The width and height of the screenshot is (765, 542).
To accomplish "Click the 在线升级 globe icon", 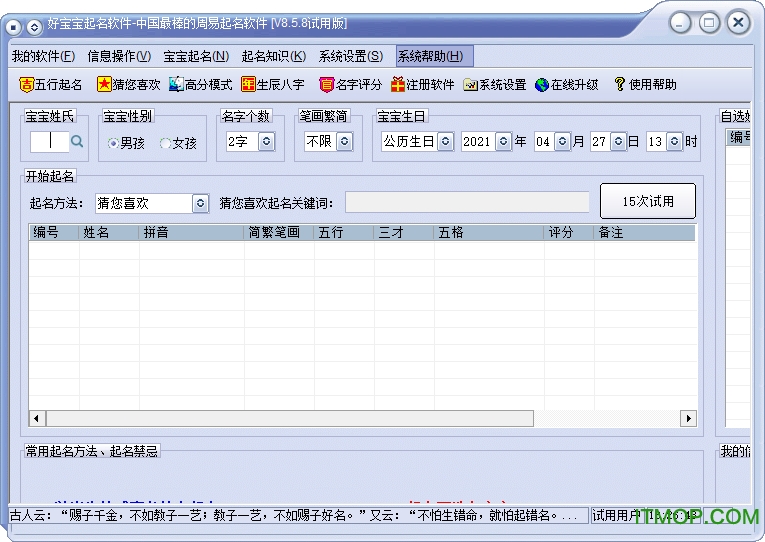I will 542,85.
